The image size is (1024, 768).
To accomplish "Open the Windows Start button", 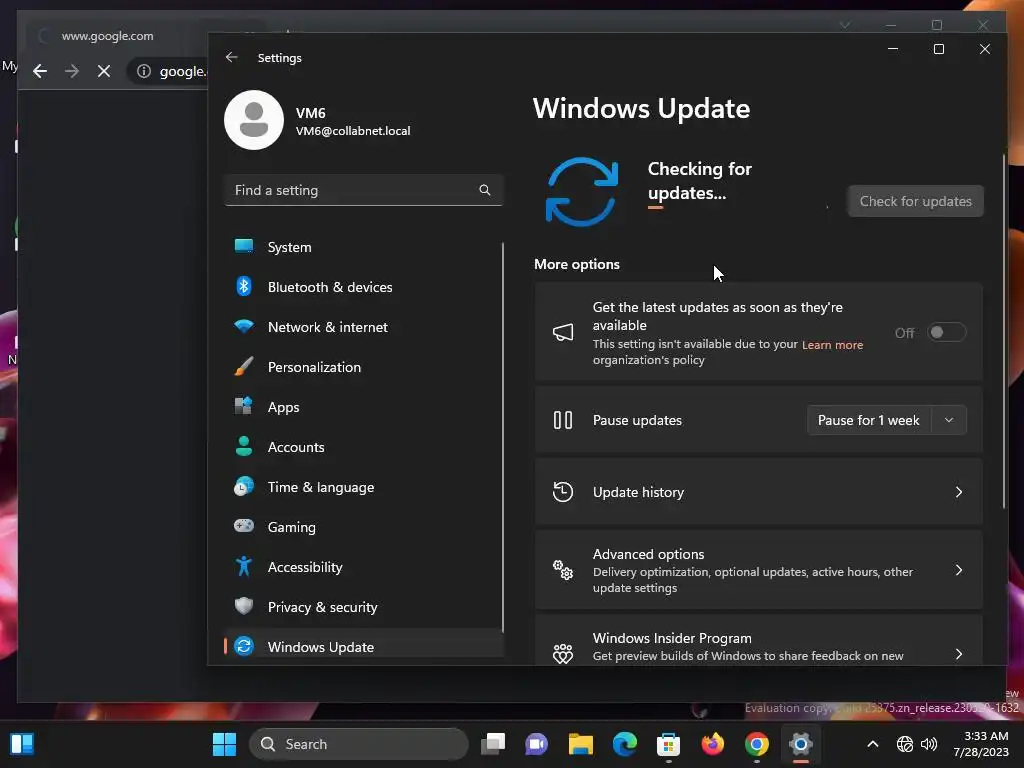I will (x=225, y=744).
